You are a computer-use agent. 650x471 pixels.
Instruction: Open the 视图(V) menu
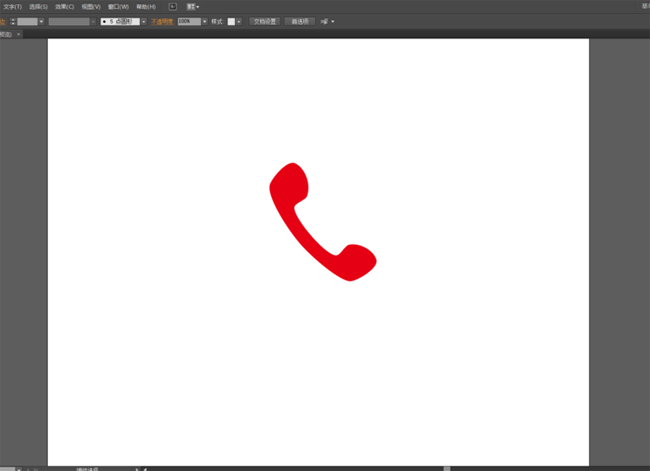click(x=91, y=7)
